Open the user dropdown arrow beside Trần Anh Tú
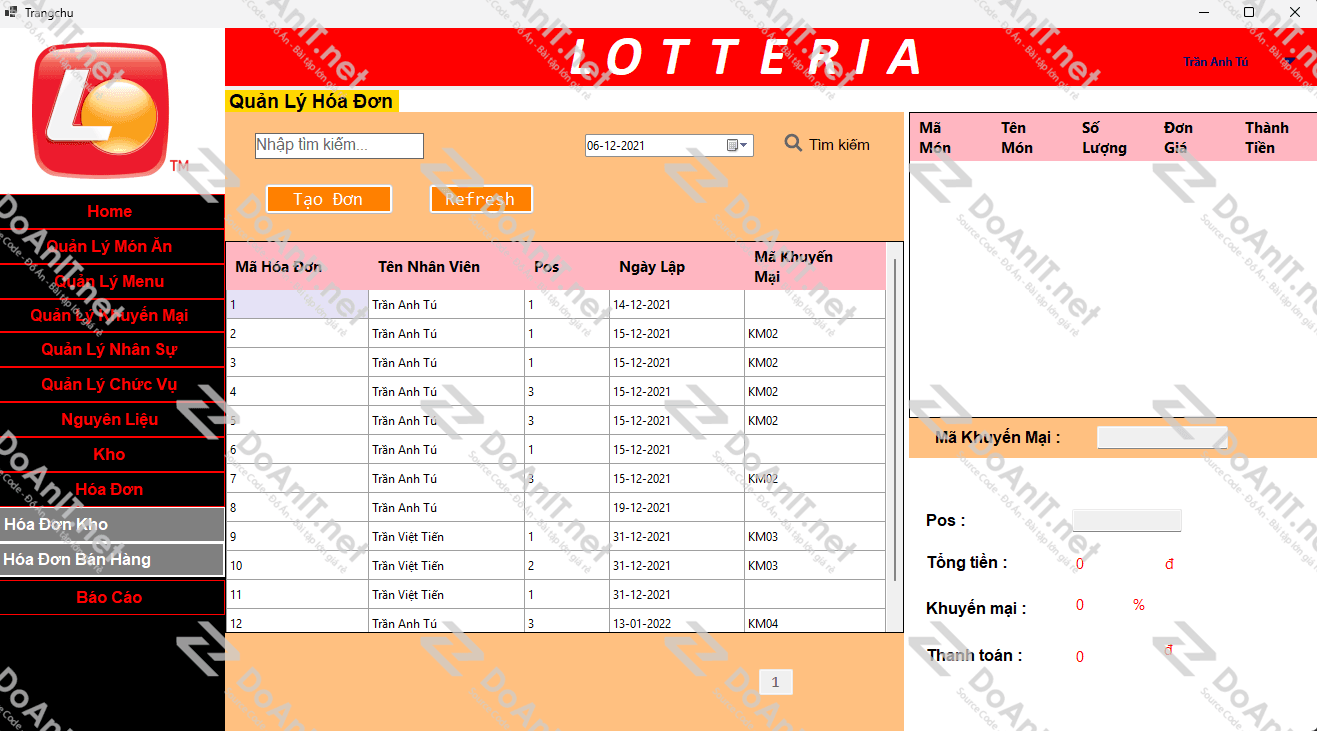The width and height of the screenshot is (1317, 731). click(x=1289, y=62)
